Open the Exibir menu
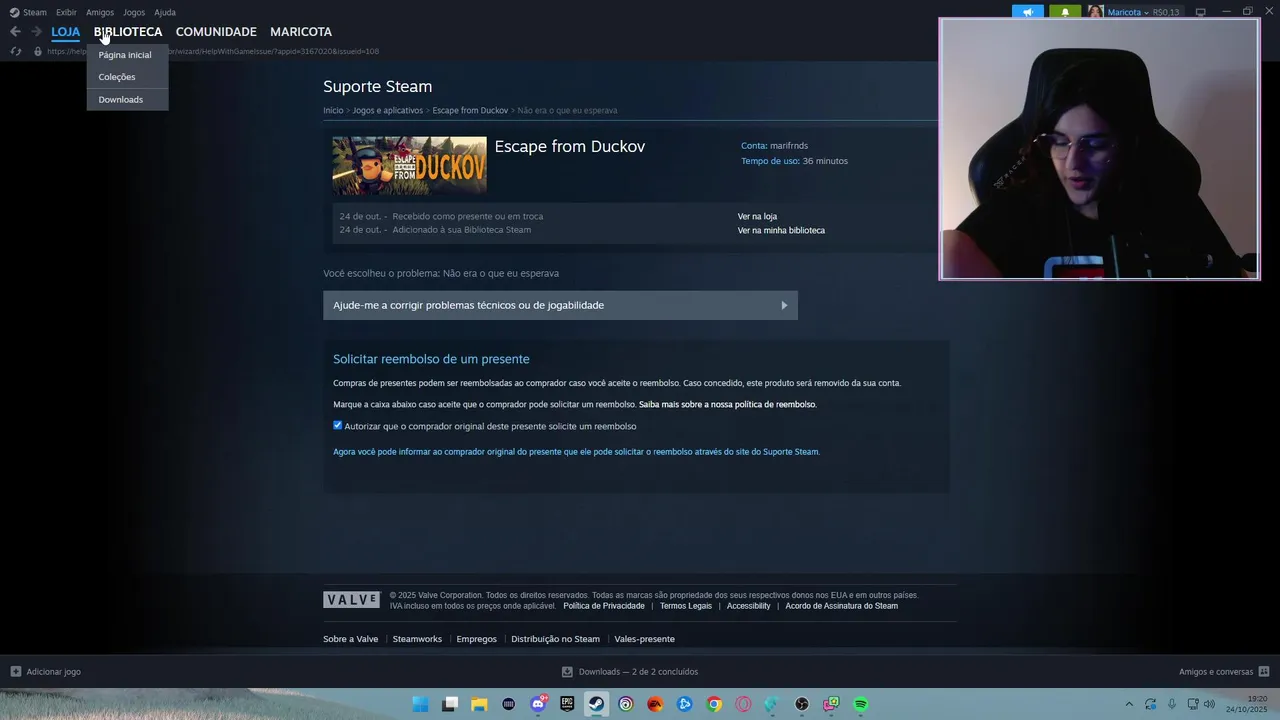The height and width of the screenshot is (720, 1280). click(x=66, y=12)
